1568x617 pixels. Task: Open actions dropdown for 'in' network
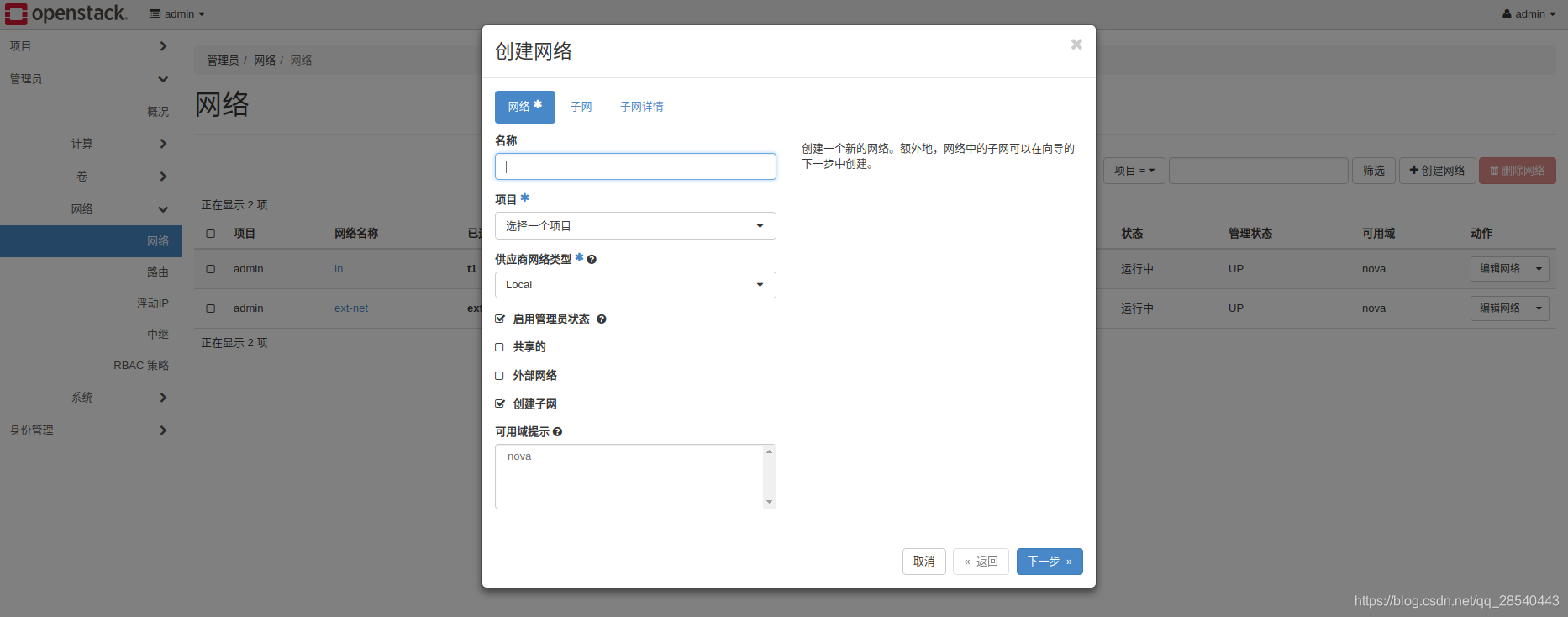coord(1539,269)
